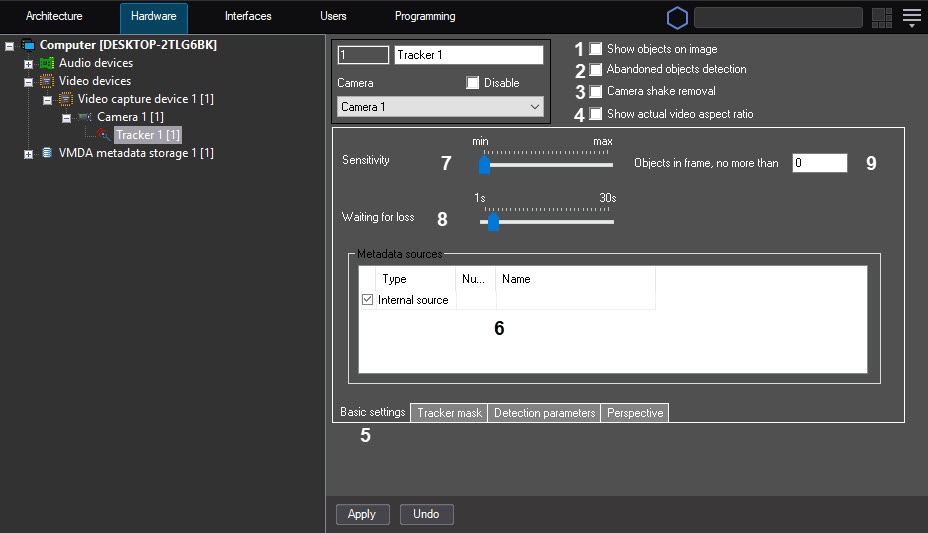Click the Camera 1 icon in tree
Viewport: 928px width, 533px height.
point(84,117)
